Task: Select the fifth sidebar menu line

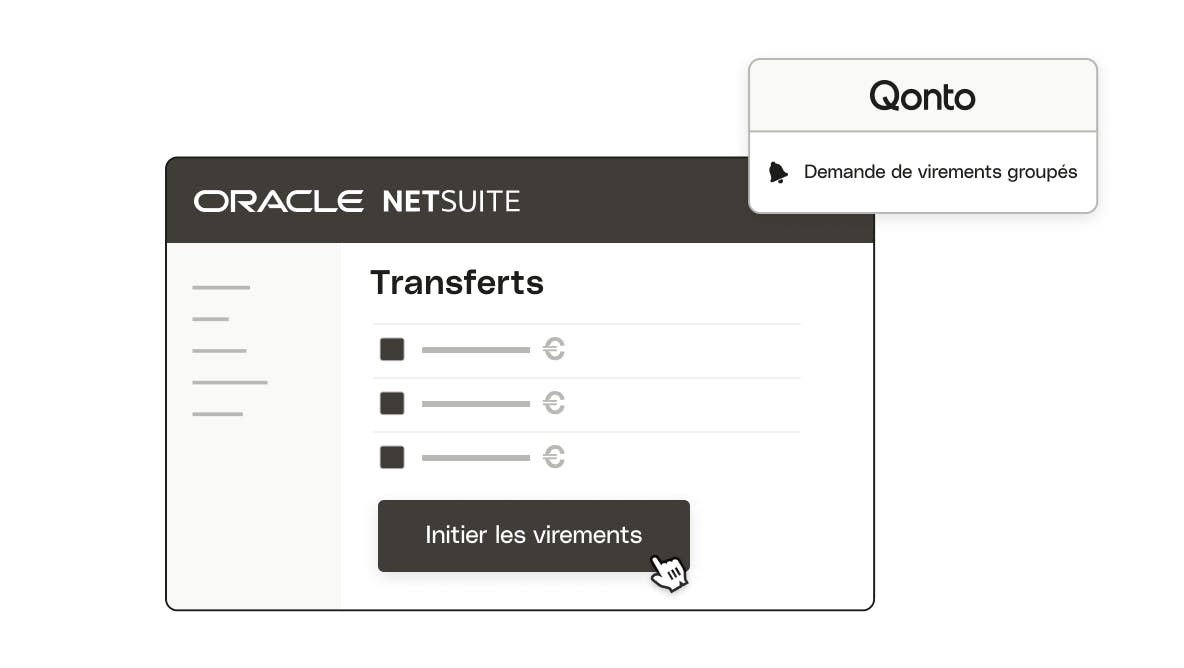Action: pyautogui.click(x=217, y=414)
